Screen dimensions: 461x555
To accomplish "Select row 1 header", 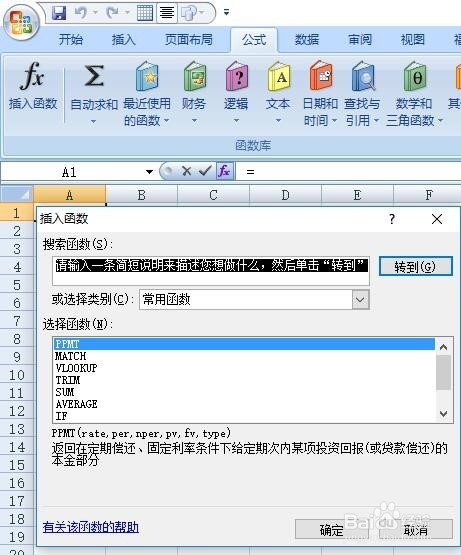I will [17, 213].
